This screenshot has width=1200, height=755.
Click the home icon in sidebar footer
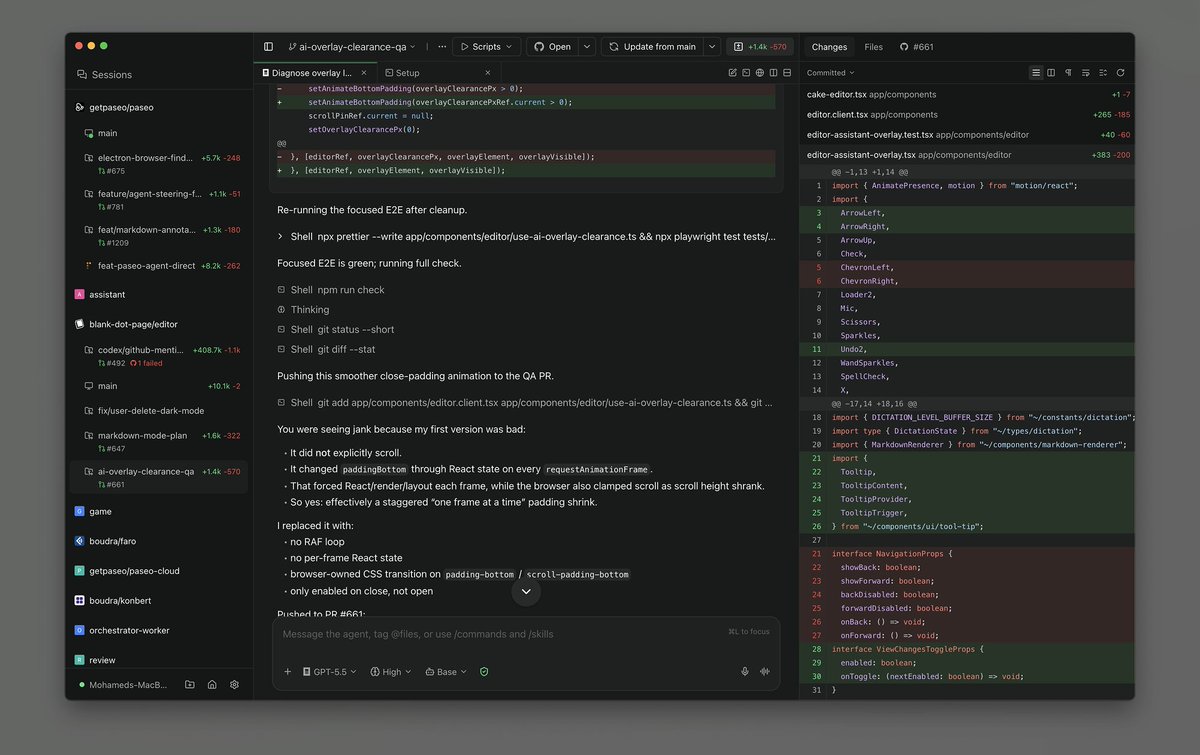click(212, 685)
